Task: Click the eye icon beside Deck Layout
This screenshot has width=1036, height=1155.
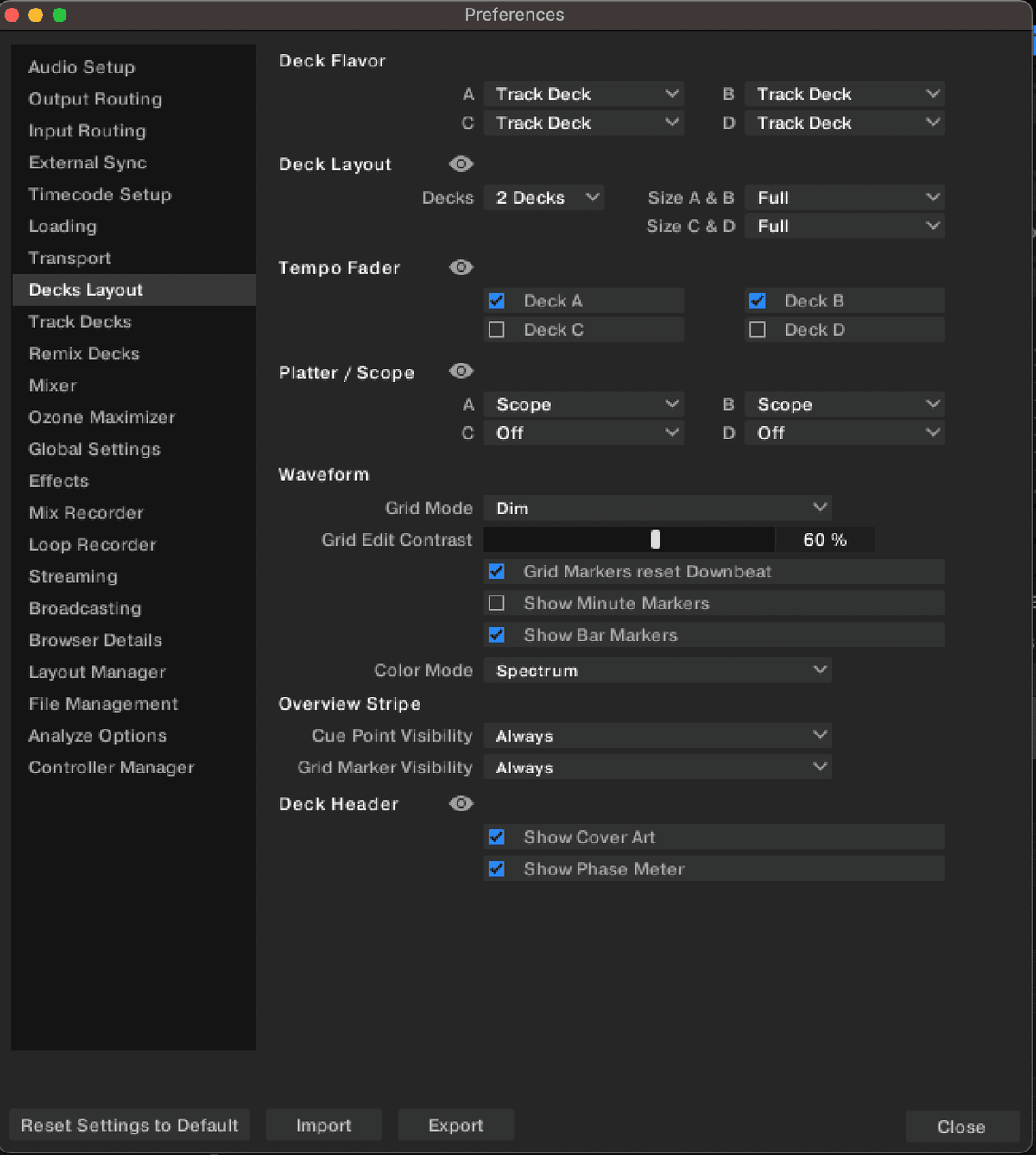Action: pos(461,164)
